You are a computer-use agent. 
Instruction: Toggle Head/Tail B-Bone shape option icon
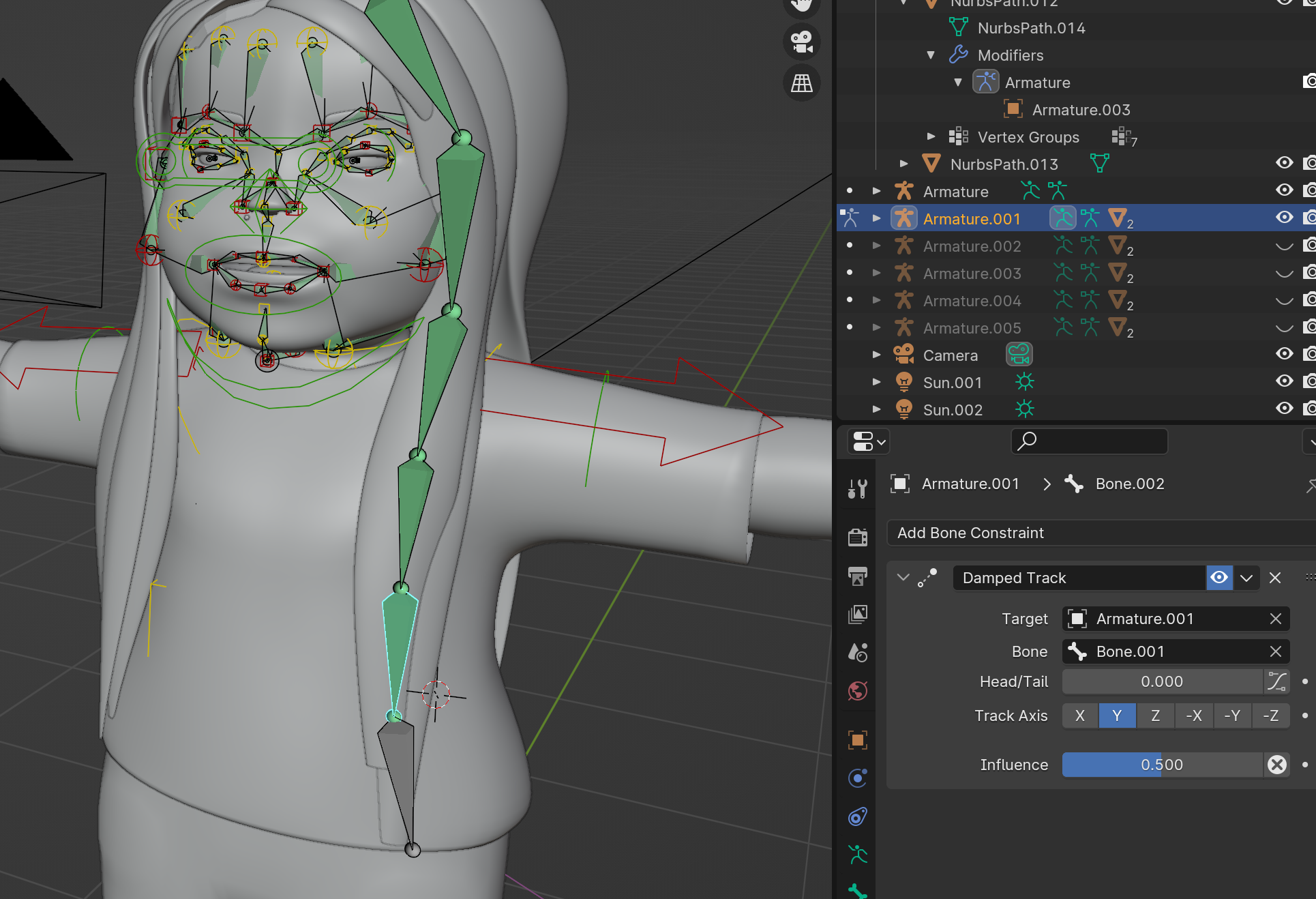pyautogui.click(x=1277, y=681)
